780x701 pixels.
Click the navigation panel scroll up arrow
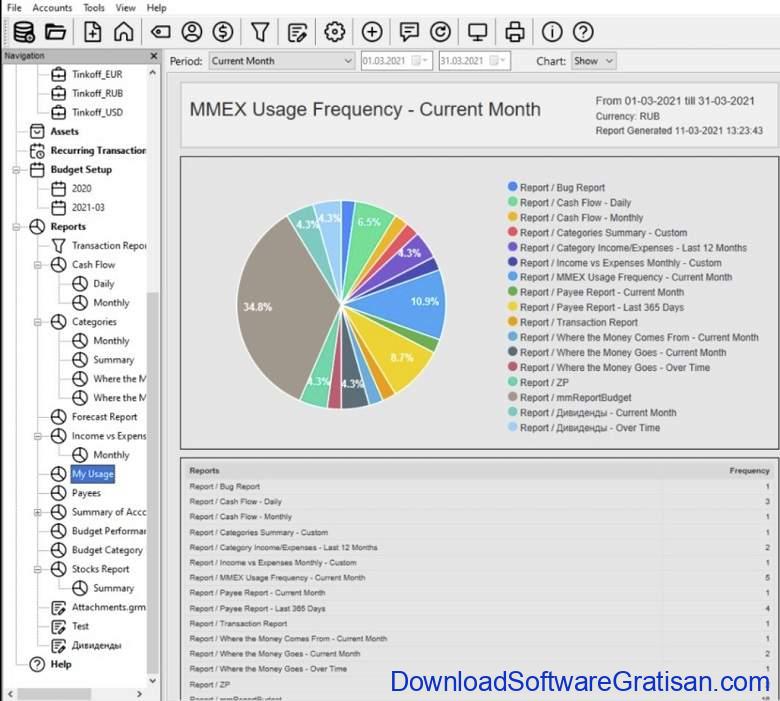[153, 73]
